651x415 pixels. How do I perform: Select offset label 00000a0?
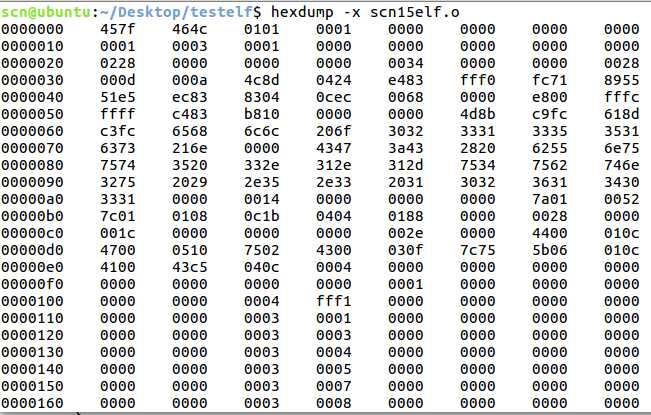click(32, 199)
